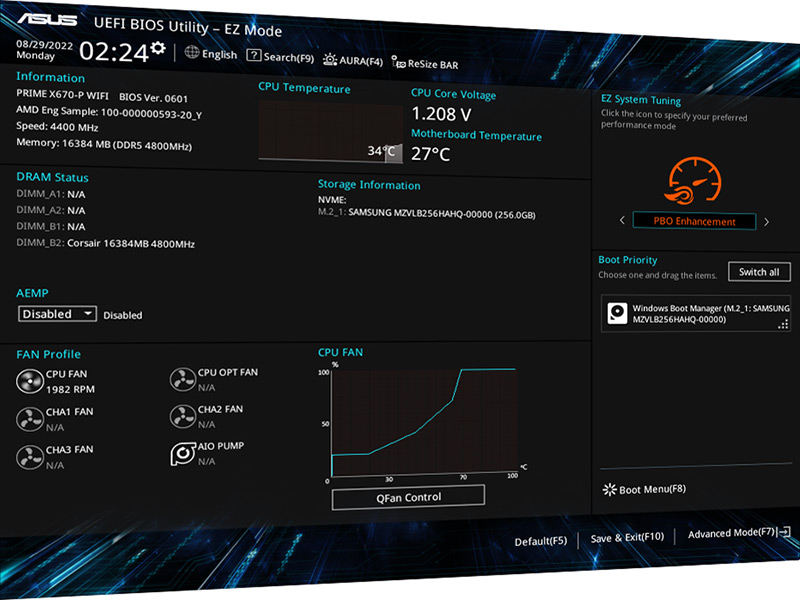Open QFan Control

click(408, 497)
